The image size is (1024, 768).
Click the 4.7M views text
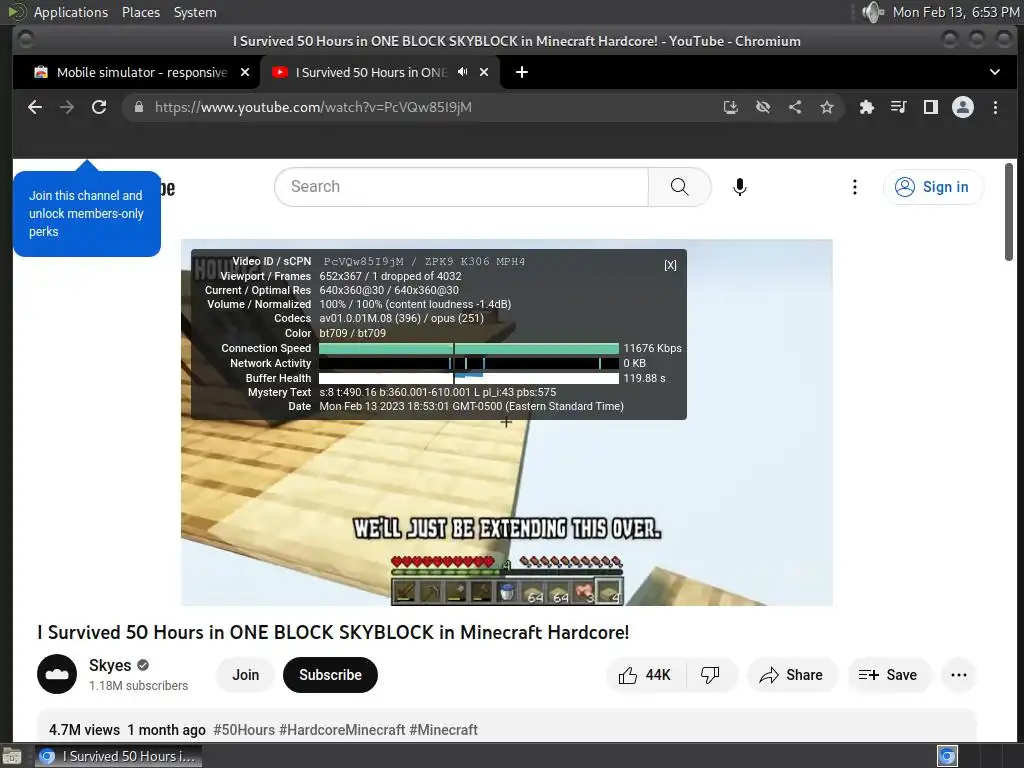tap(84, 729)
